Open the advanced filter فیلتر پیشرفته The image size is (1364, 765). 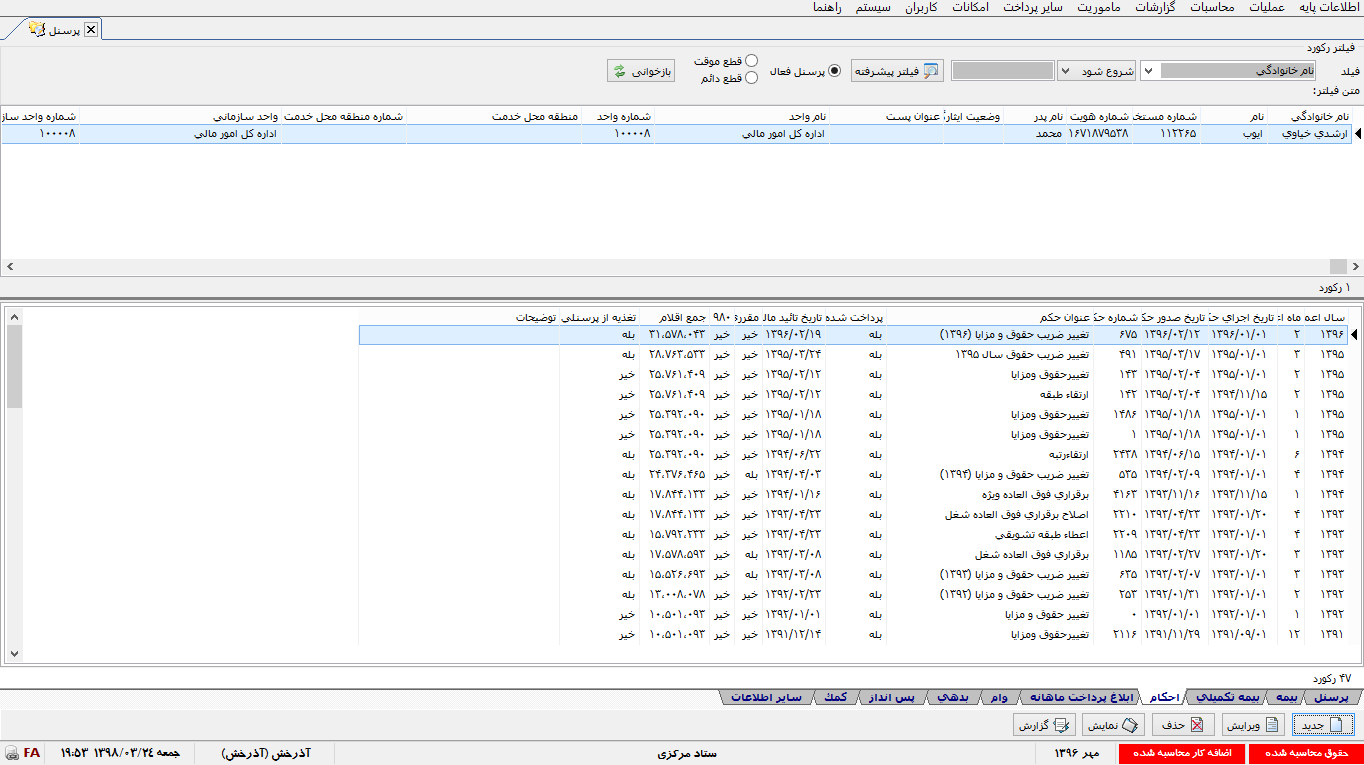[x=897, y=71]
